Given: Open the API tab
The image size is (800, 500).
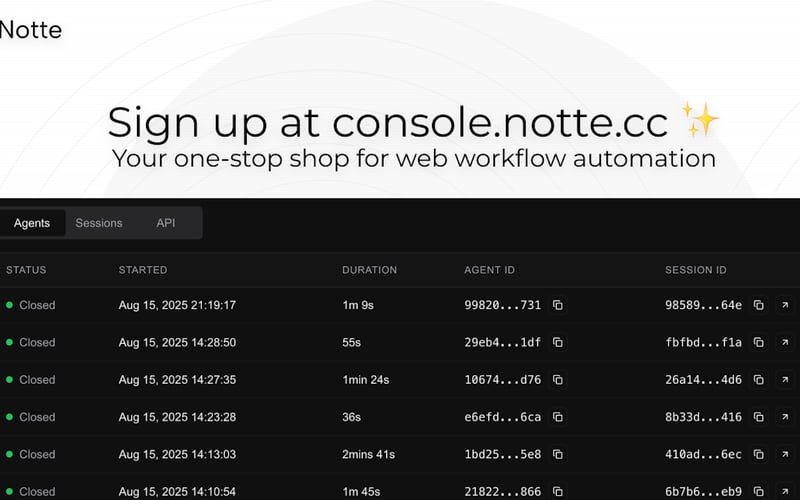Looking at the screenshot, I should pyautogui.click(x=166, y=223).
